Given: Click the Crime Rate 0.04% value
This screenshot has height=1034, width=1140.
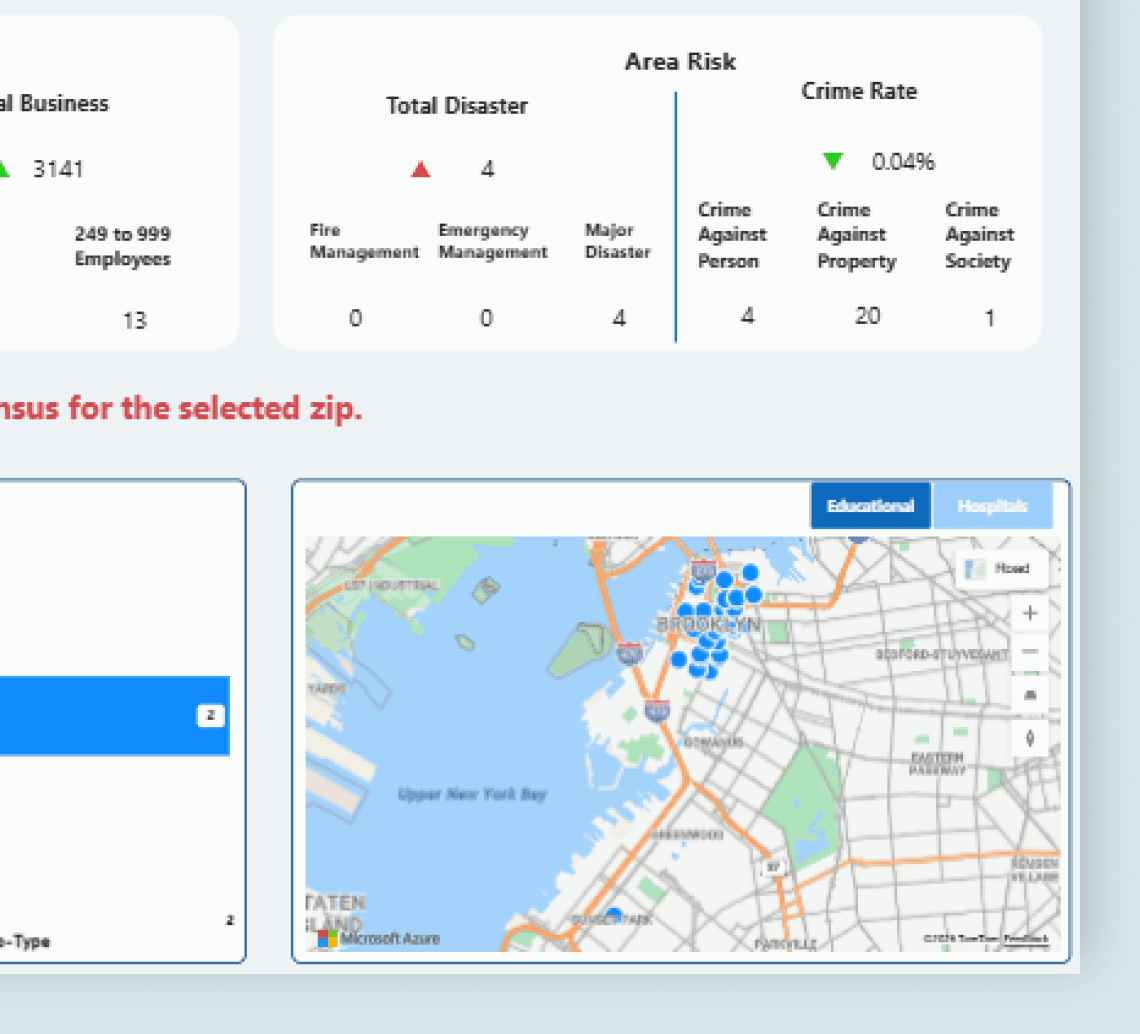Looking at the screenshot, I should pyautogui.click(x=903, y=161).
